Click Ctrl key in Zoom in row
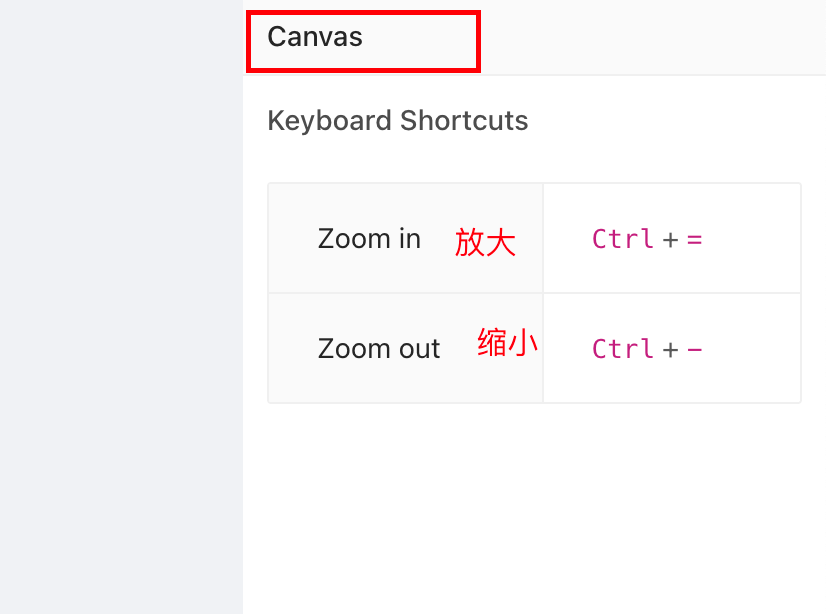The image size is (826, 614). point(623,239)
